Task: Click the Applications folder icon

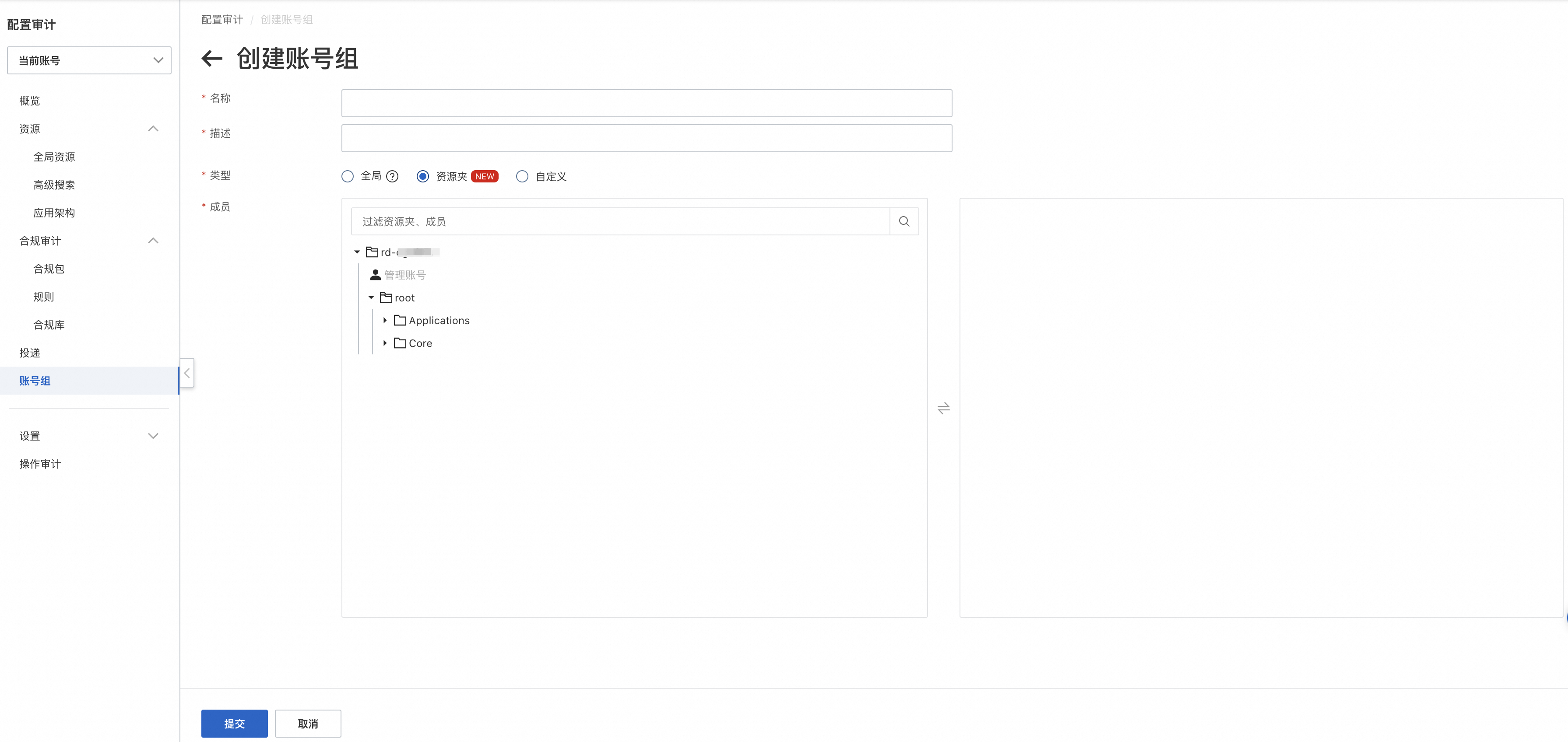Action: point(400,321)
